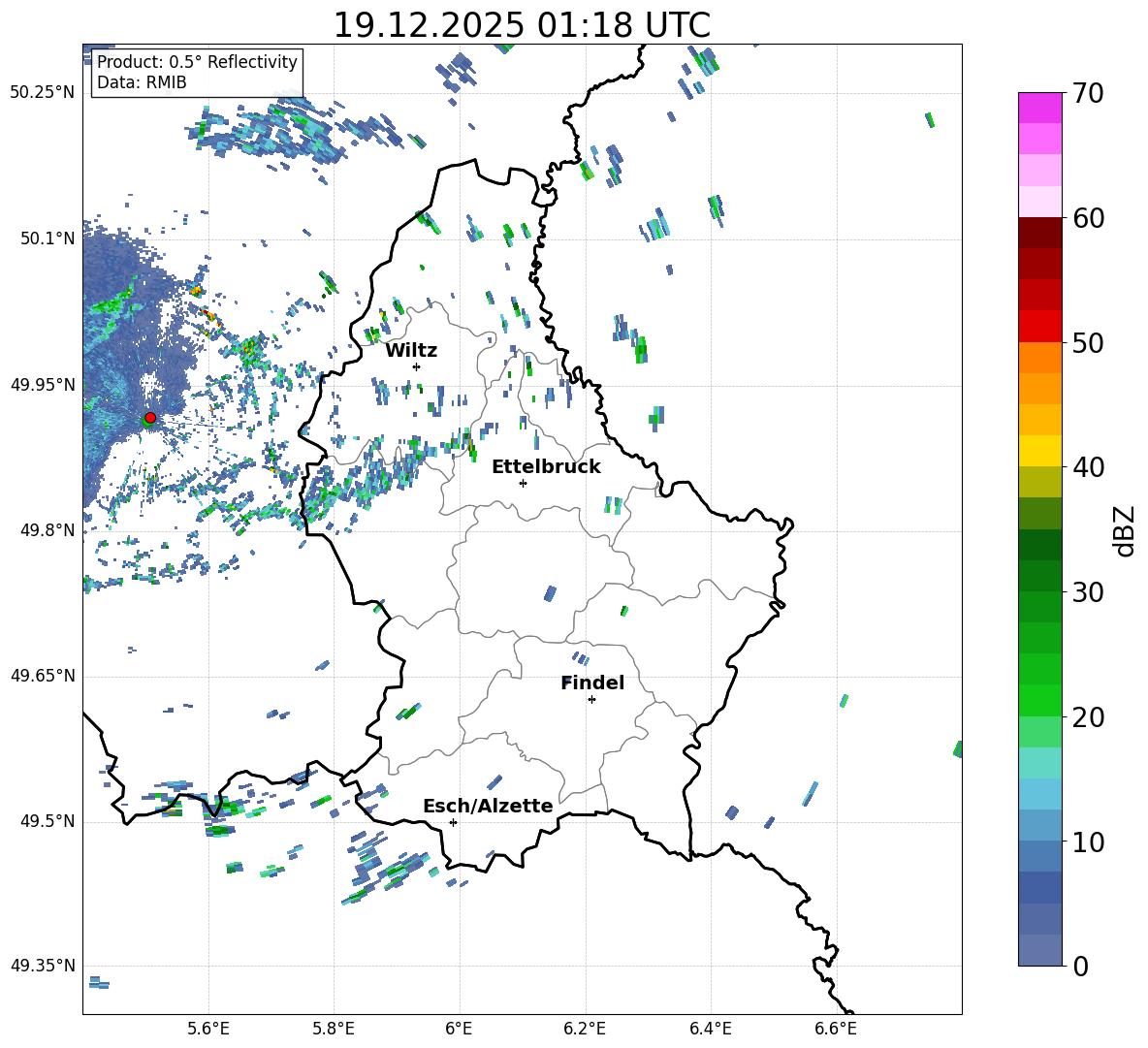Select the Esch/Alzette station cross marker
Viewport: 1148px width, 1048px height.
click(x=453, y=822)
